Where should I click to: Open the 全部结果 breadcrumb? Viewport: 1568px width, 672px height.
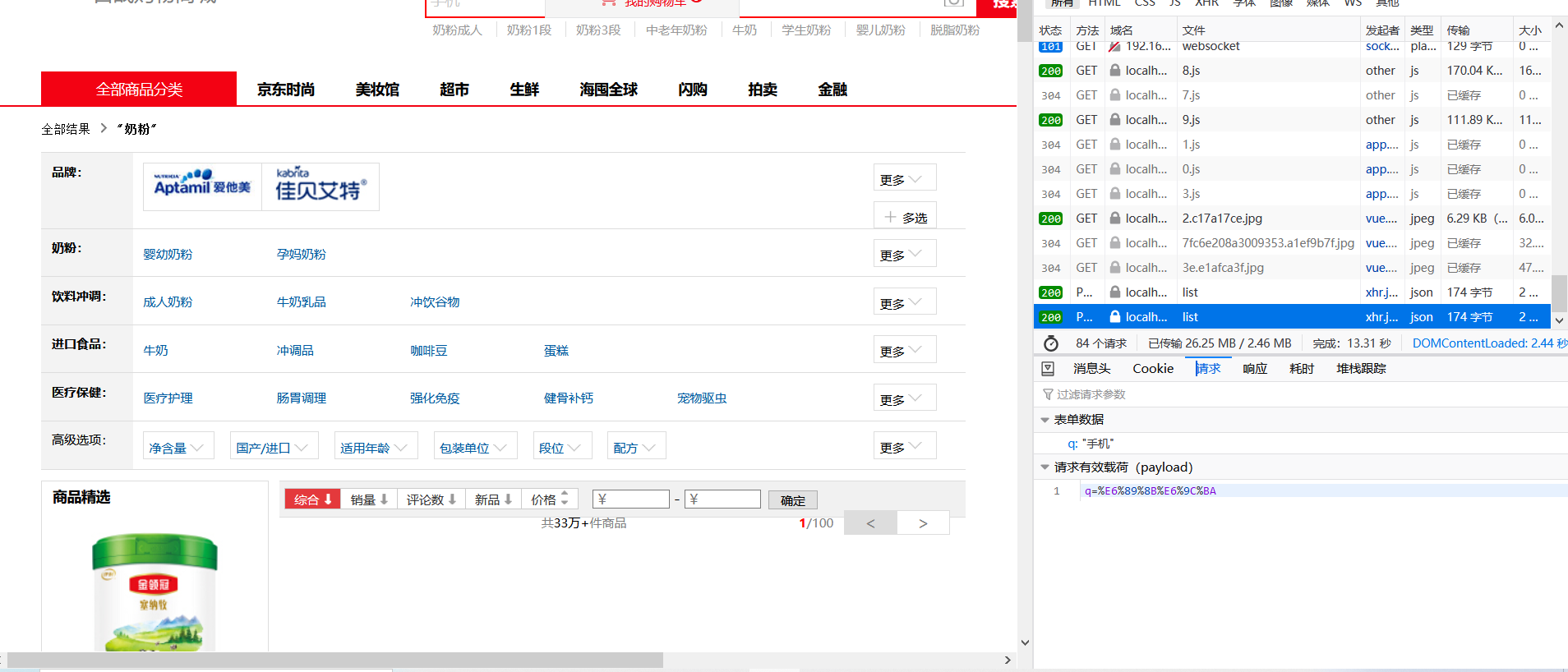pos(66,129)
